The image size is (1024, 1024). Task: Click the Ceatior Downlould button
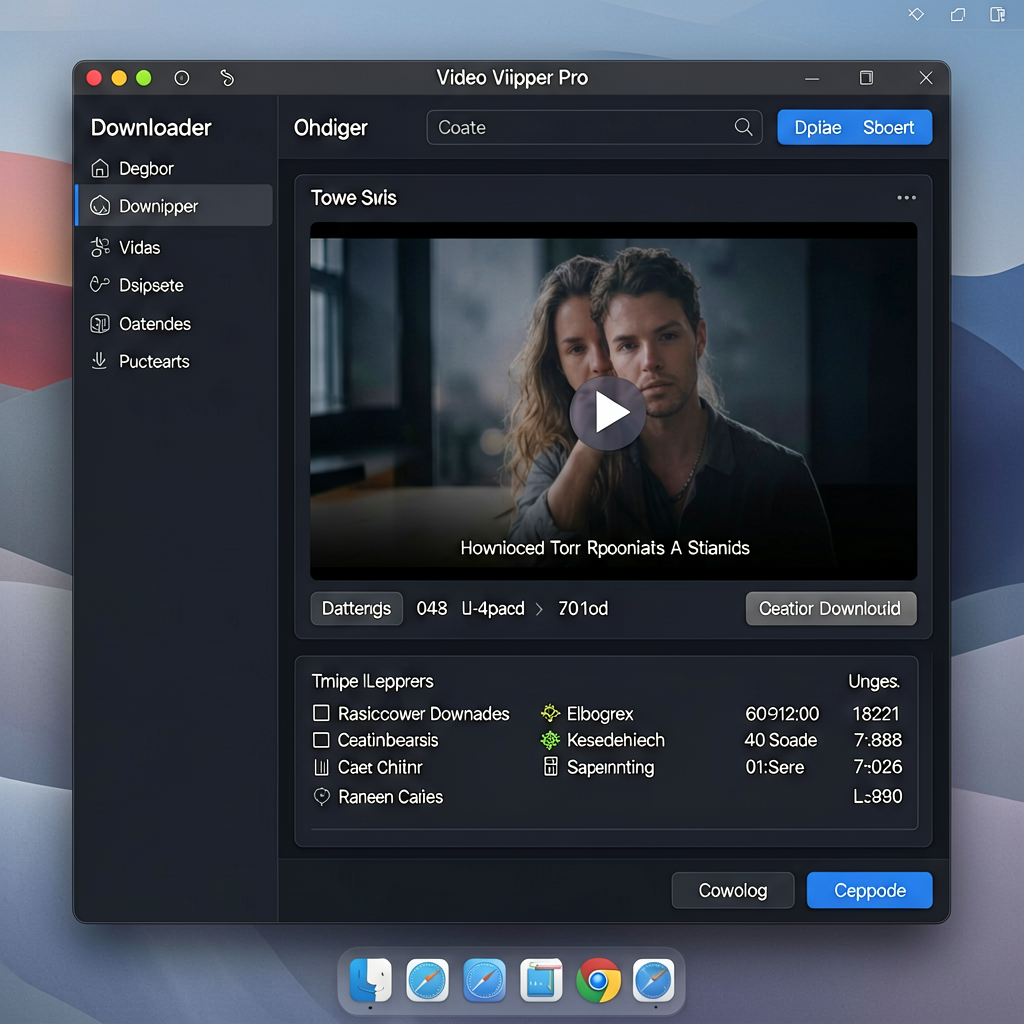[831, 609]
